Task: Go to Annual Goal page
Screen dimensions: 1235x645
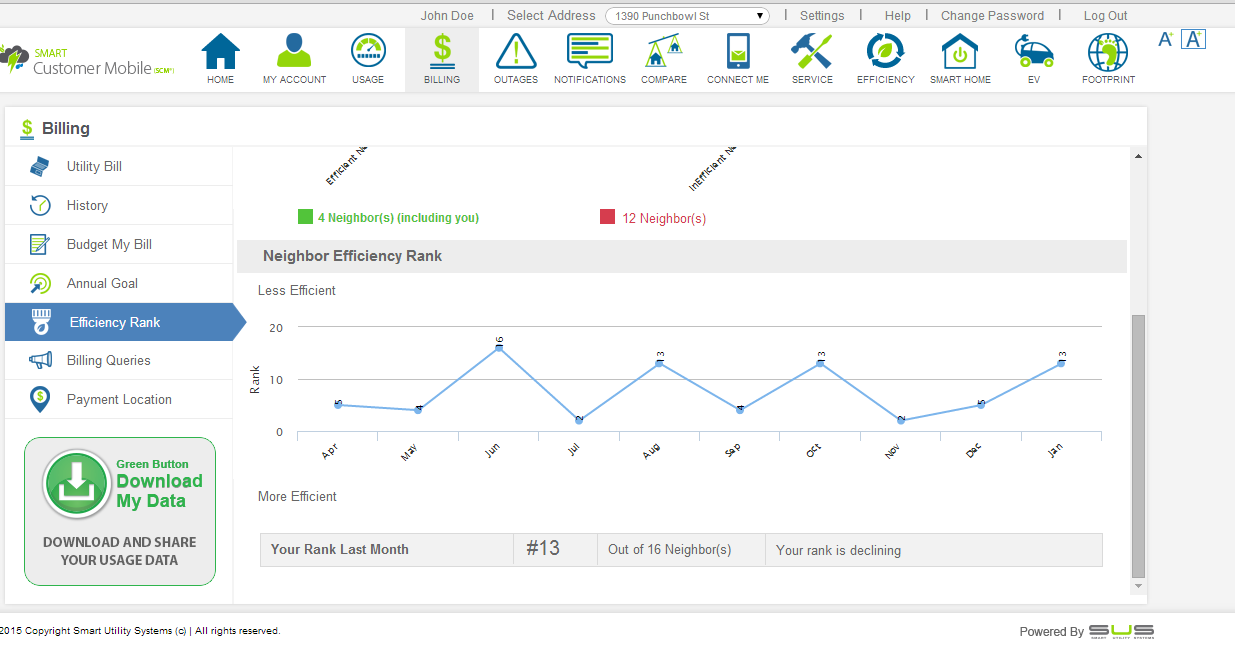Action: pos(102,284)
